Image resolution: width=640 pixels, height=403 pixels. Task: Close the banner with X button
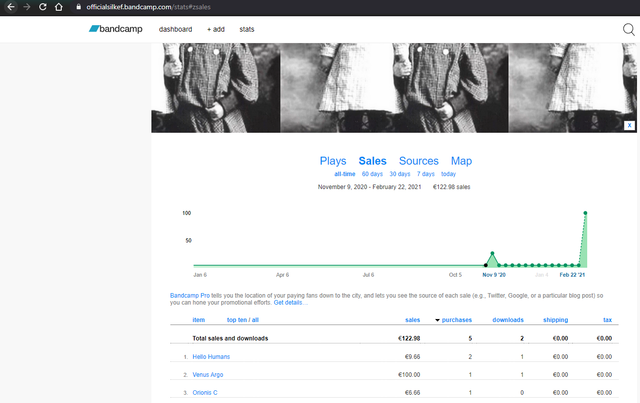click(629, 125)
